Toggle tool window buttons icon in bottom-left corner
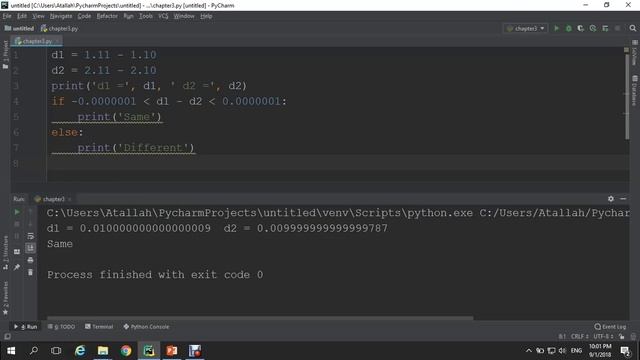This screenshot has height=360, width=640. click(7, 337)
